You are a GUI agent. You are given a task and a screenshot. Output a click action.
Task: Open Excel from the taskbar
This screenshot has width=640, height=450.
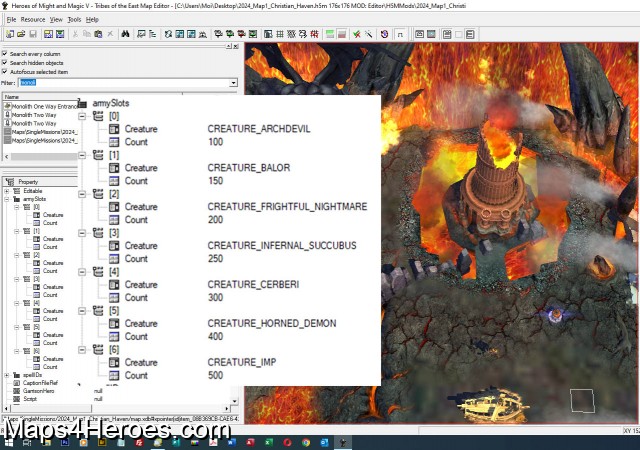[269, 442]
